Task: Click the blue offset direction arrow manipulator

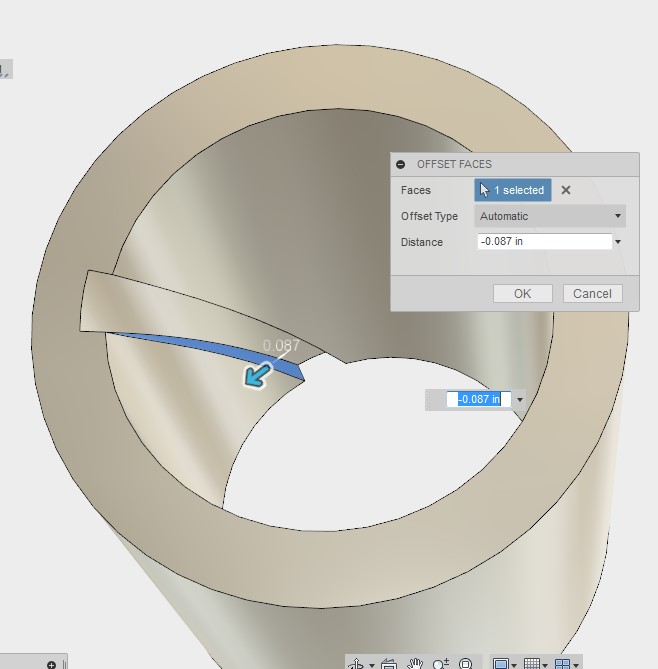Action: (x=257, y=375)
